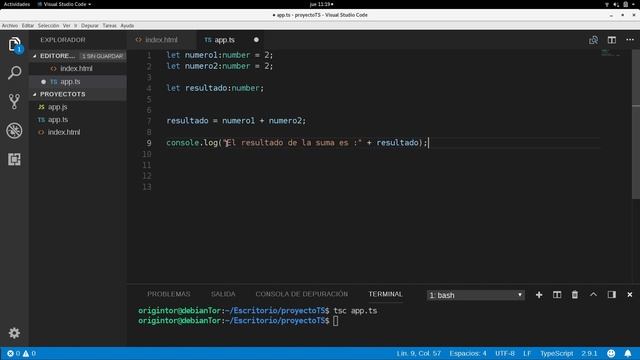Open the Depurar menu
The image size is (640, 360).
90,26
